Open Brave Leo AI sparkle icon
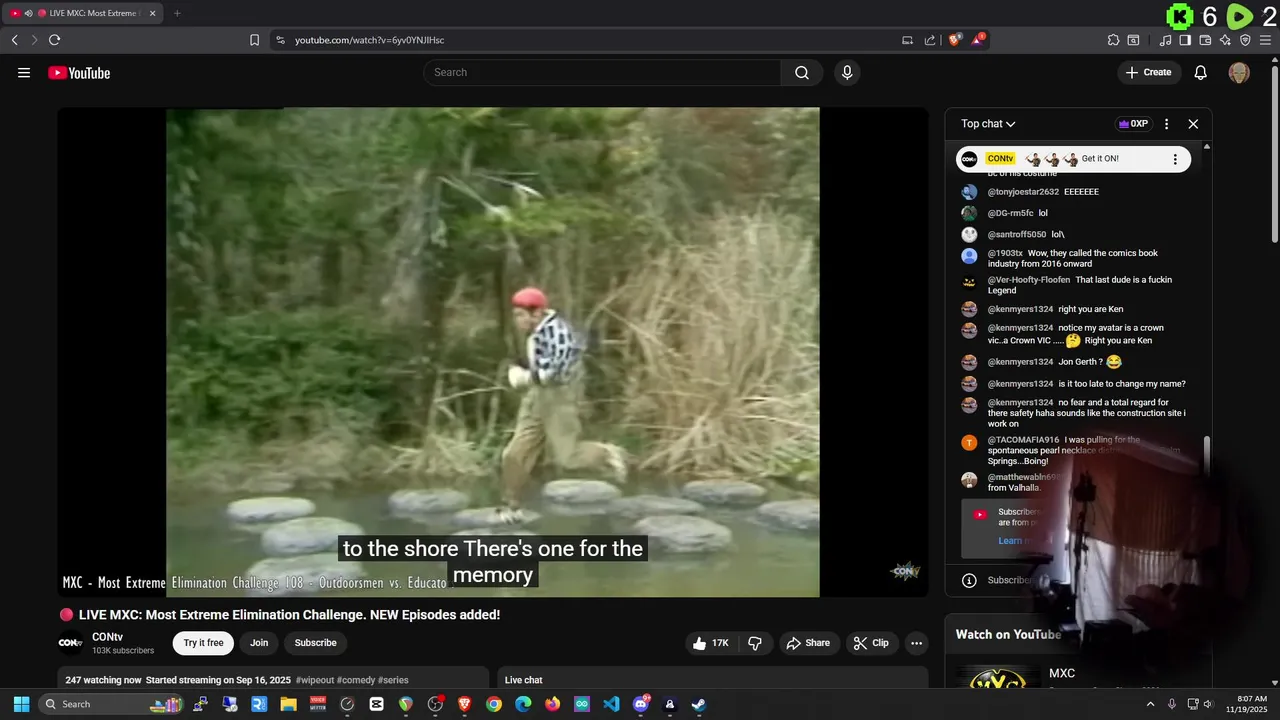Image resolution: width=1280 pixels, height=720 pixels. (1225, 40)
